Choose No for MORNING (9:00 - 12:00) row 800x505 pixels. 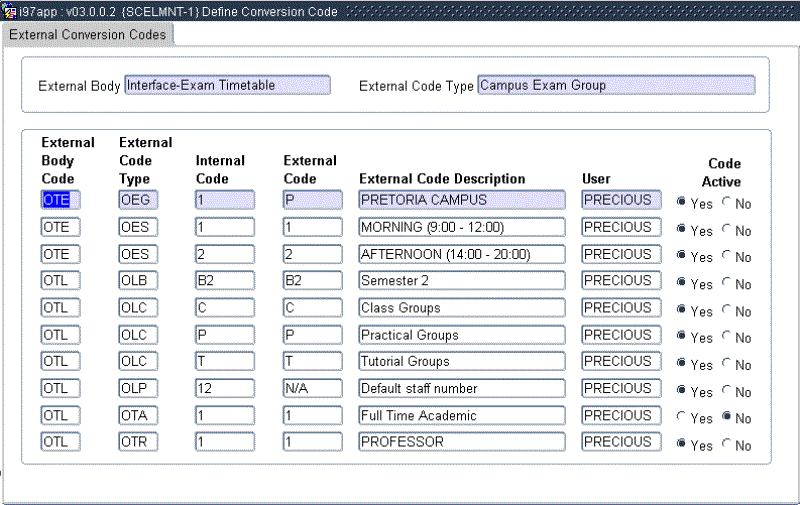[727, 230]
